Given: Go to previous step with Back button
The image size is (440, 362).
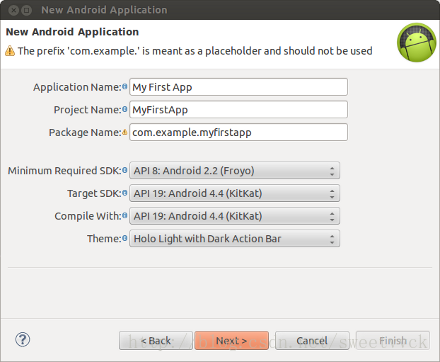Looking at the screenshot, I should (156, 340).
